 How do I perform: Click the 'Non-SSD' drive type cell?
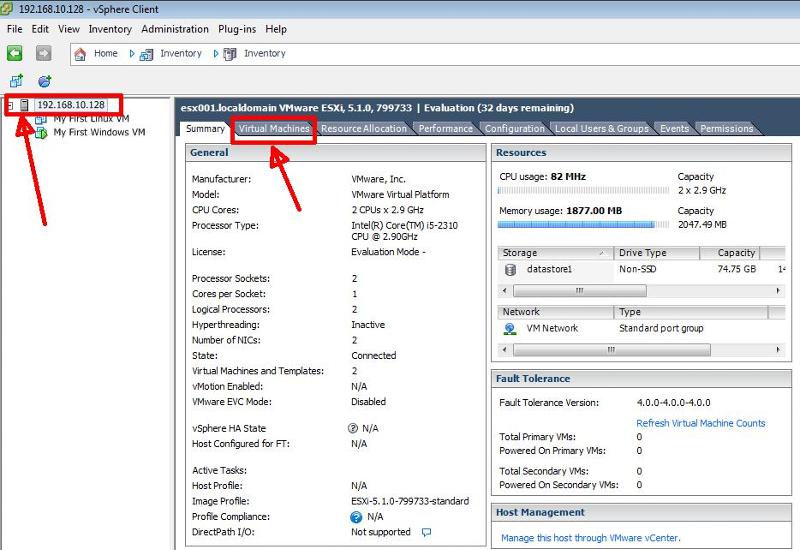point(637,269)
